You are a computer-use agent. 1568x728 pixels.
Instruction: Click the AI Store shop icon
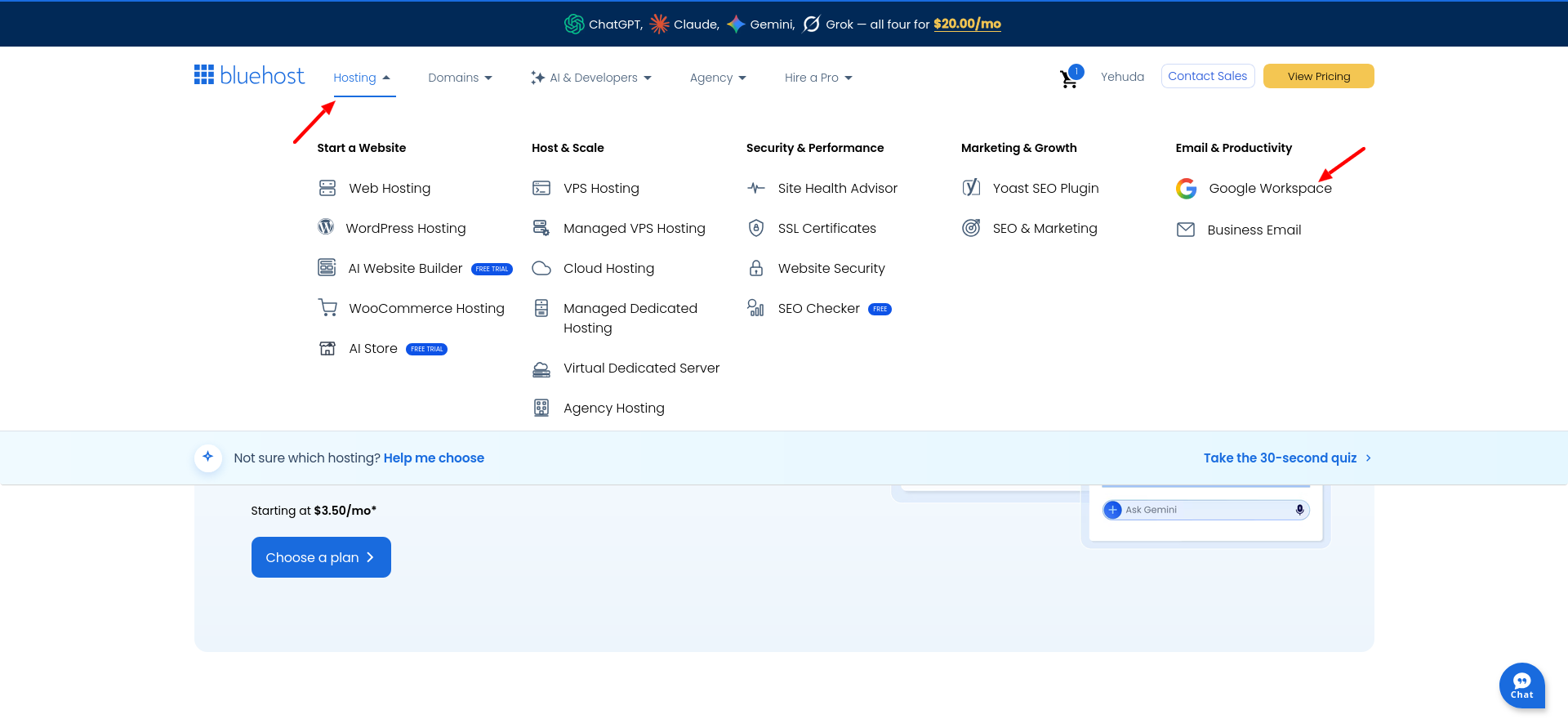[x=327, y=348]
